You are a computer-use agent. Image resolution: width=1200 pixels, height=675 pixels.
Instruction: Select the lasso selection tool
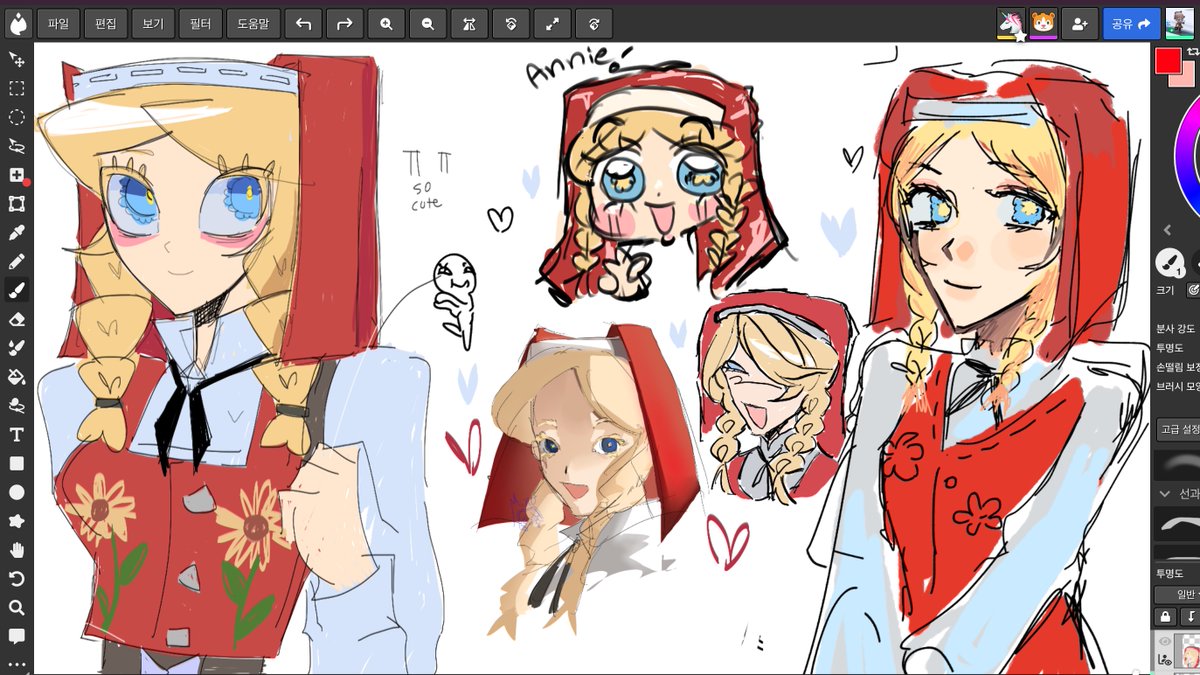tap(17, 146)
